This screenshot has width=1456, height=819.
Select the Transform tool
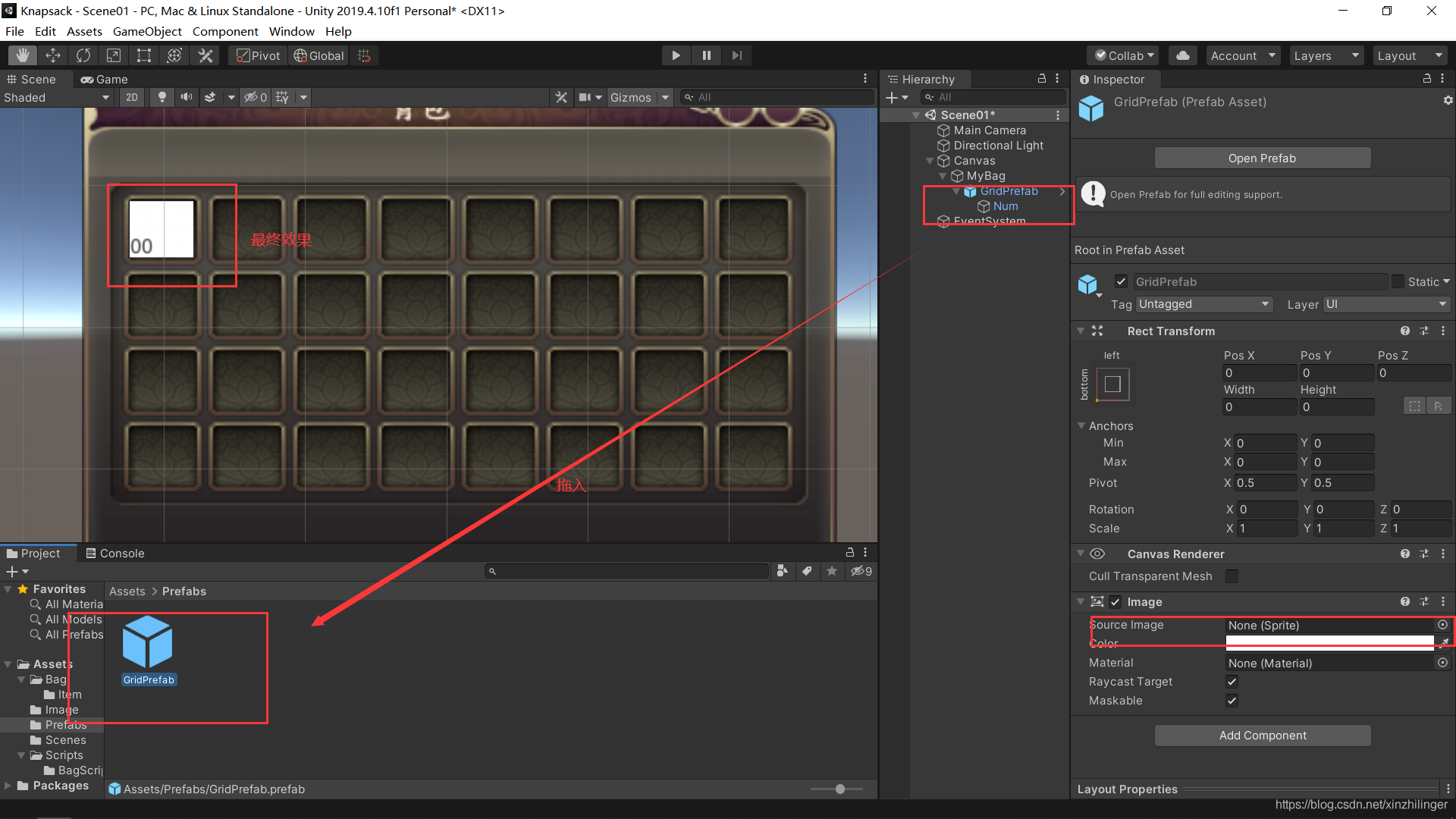(174, 55)
